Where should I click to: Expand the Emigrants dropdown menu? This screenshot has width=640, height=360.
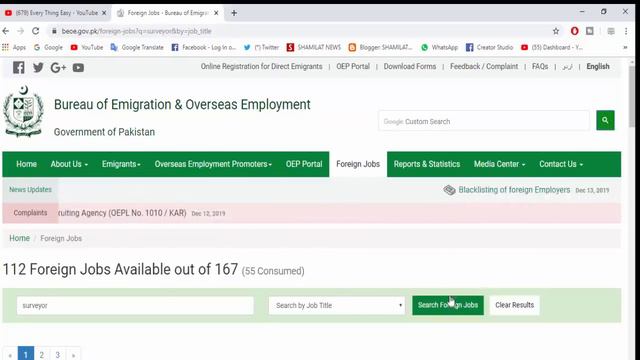pos(121,164)
